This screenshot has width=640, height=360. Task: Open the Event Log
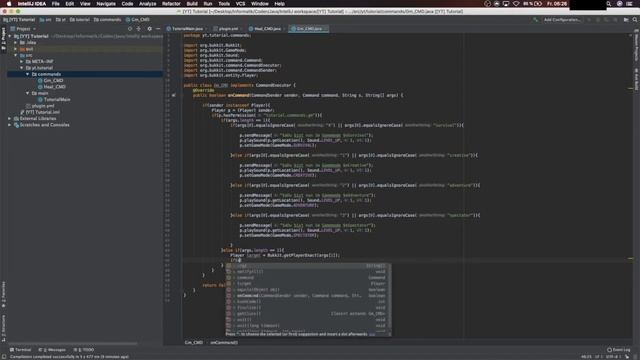point(619,350)
